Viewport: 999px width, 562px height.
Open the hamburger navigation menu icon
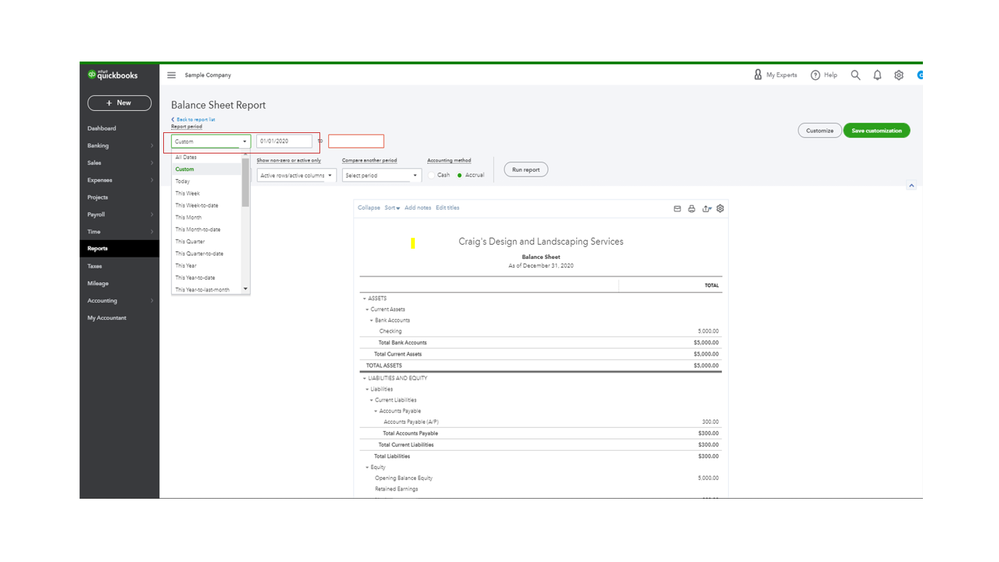172,75
